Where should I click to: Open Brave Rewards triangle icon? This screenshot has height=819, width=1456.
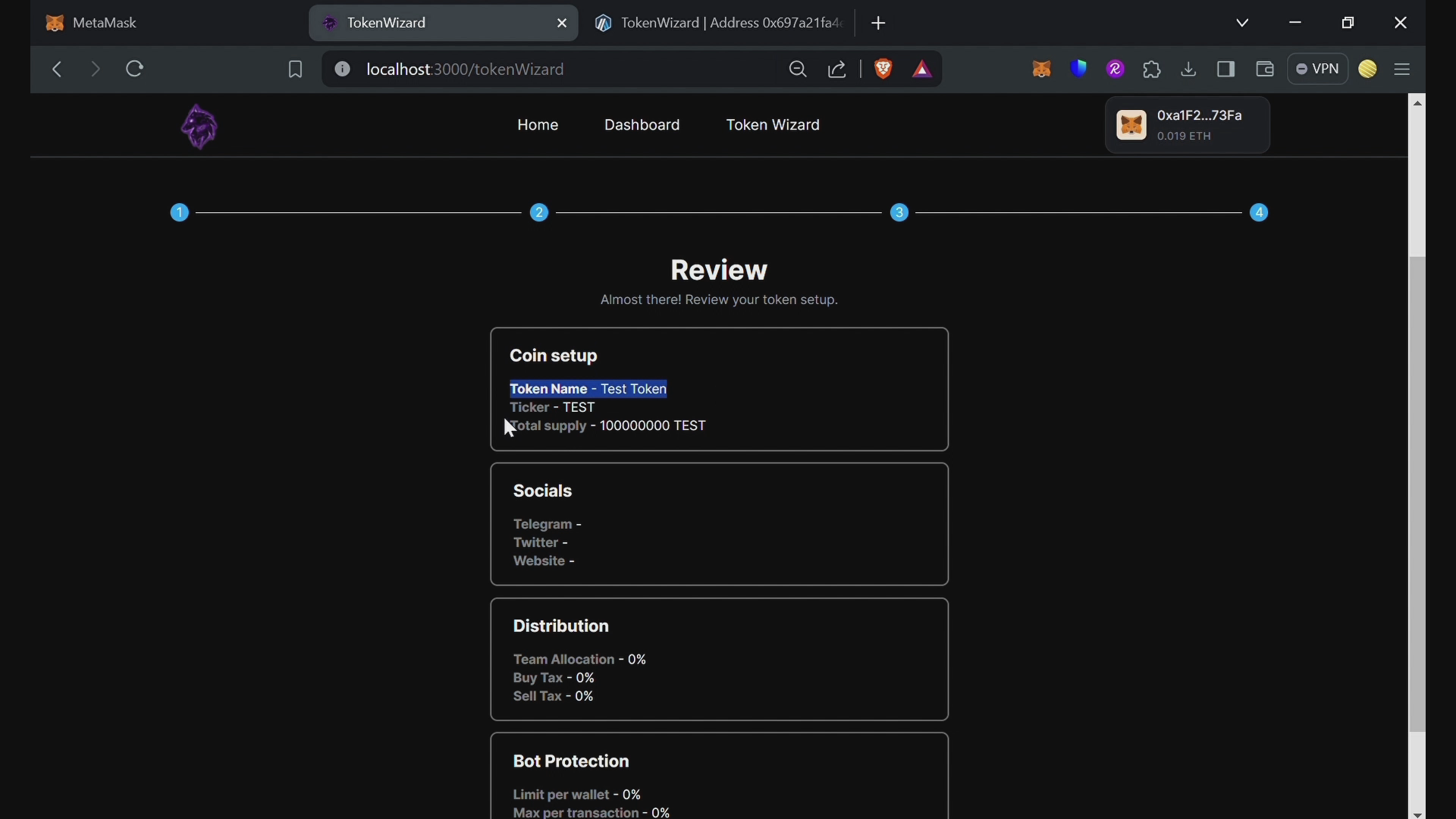pos(922,70)
